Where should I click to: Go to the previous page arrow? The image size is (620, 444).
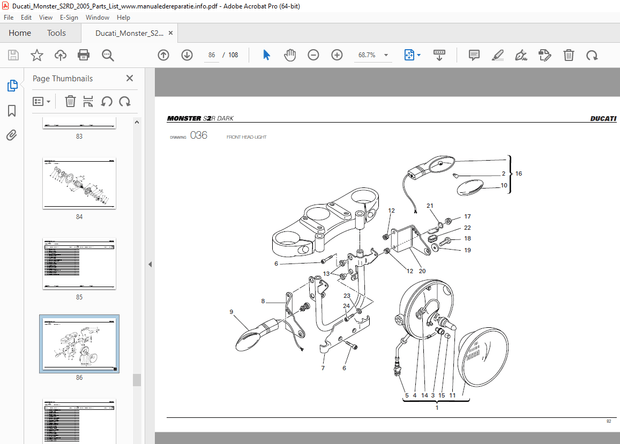(163, 55)
